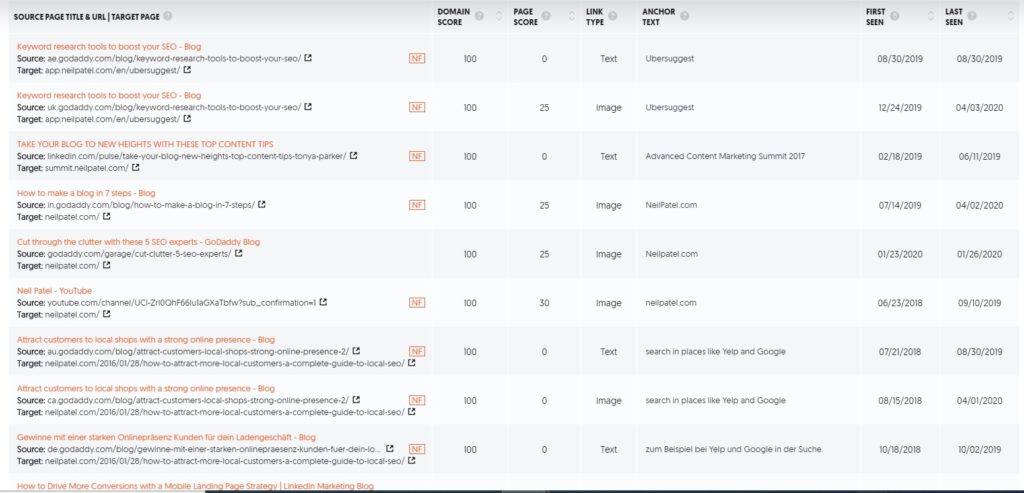Viewport: 1024px width, 493px height.
Task: Click NF badge in the ae.godaddy.com row
Action: (417, 58)
